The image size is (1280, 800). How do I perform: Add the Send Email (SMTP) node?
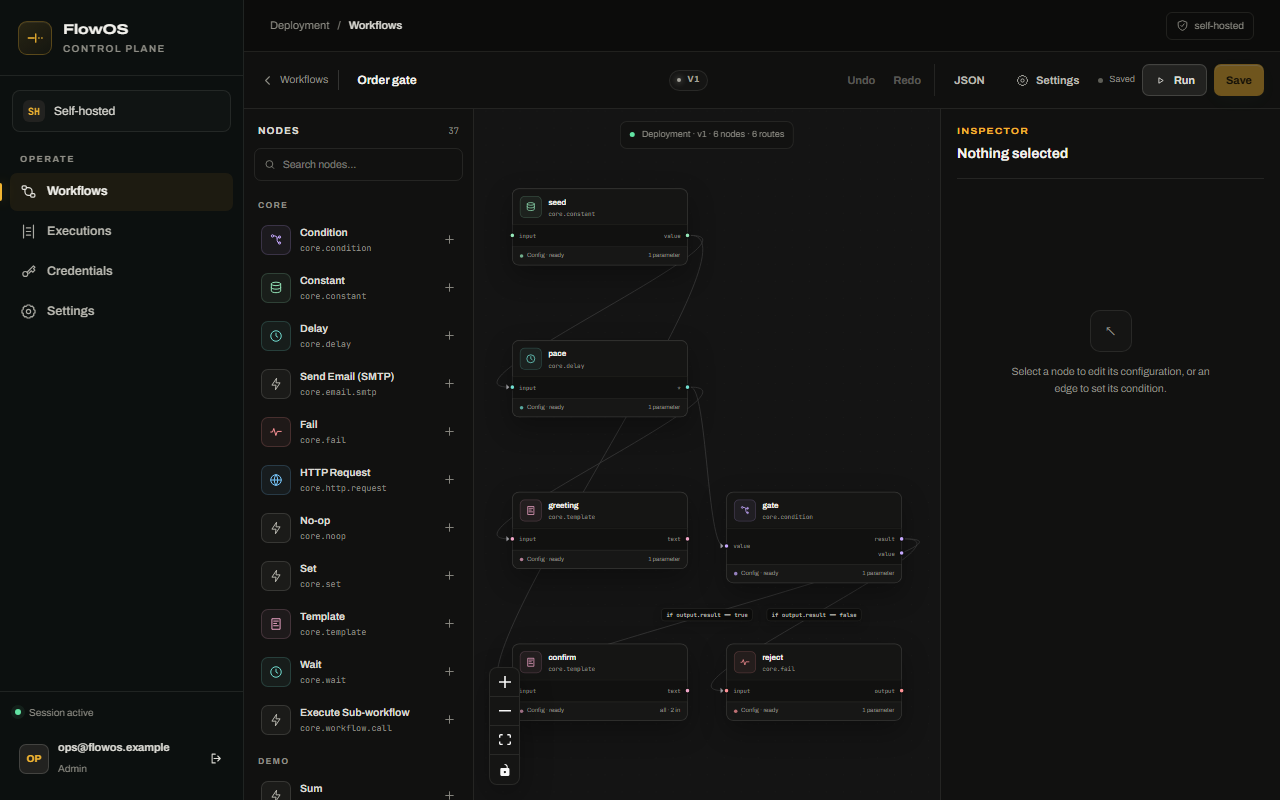[450, 384]
